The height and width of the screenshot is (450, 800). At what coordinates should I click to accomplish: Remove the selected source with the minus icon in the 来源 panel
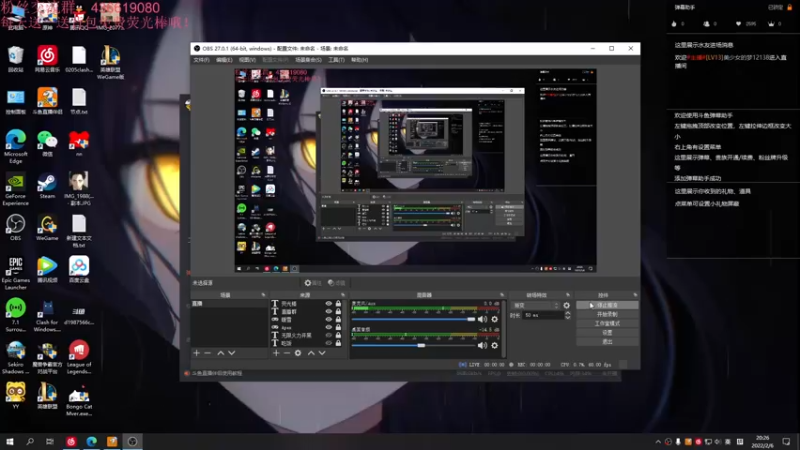coord(287,353)
